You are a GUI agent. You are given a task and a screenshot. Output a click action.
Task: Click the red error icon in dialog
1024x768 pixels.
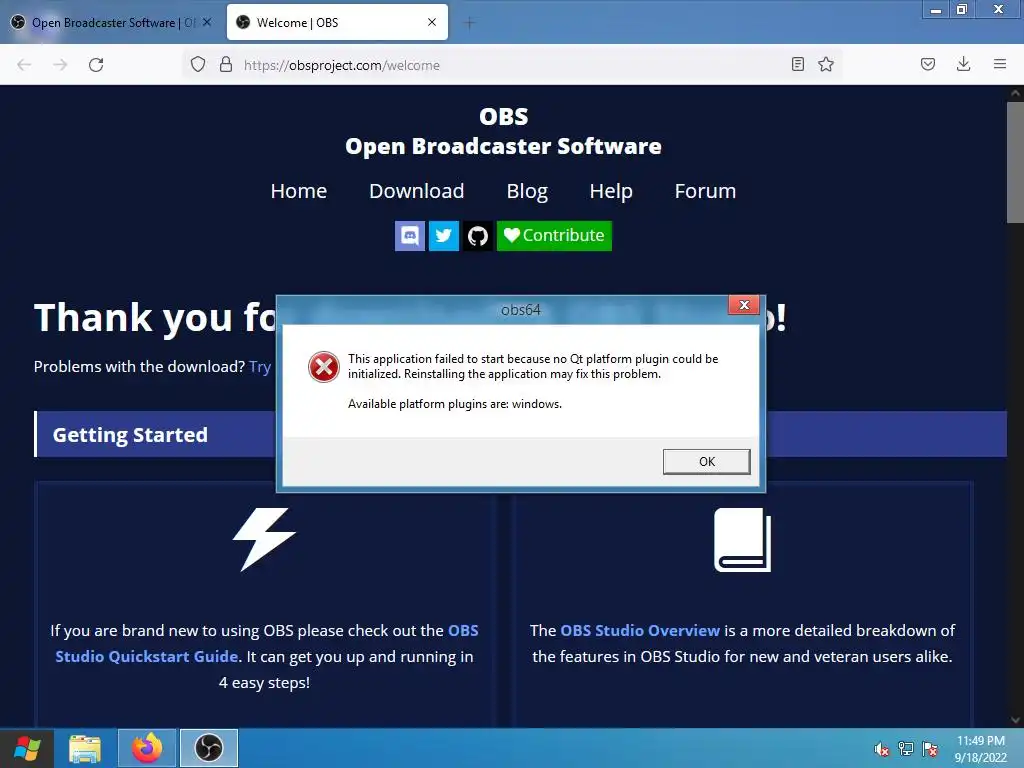pos(324,367)
